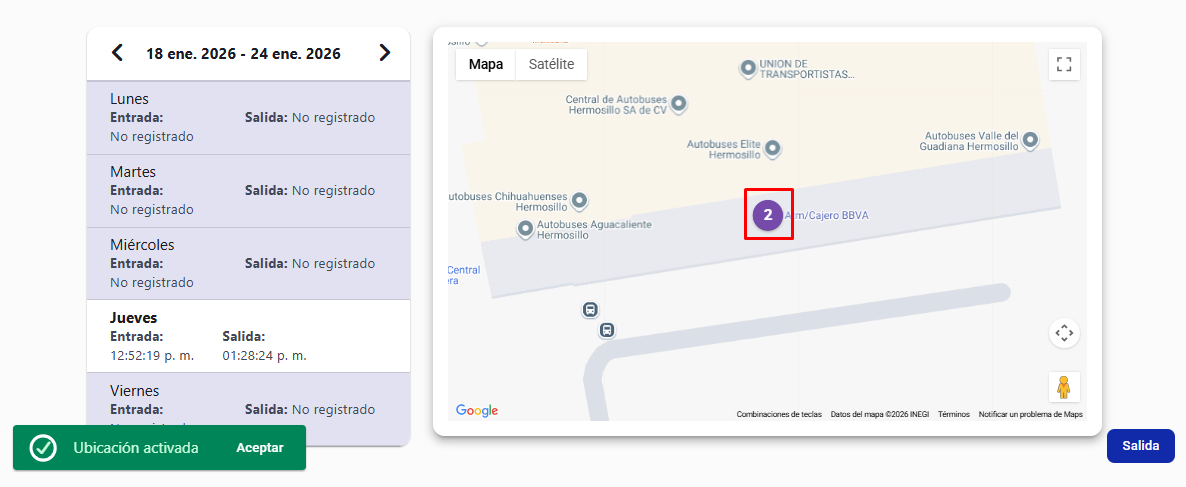
Task: Open map camera pan controls
Action: (1064, 333)
